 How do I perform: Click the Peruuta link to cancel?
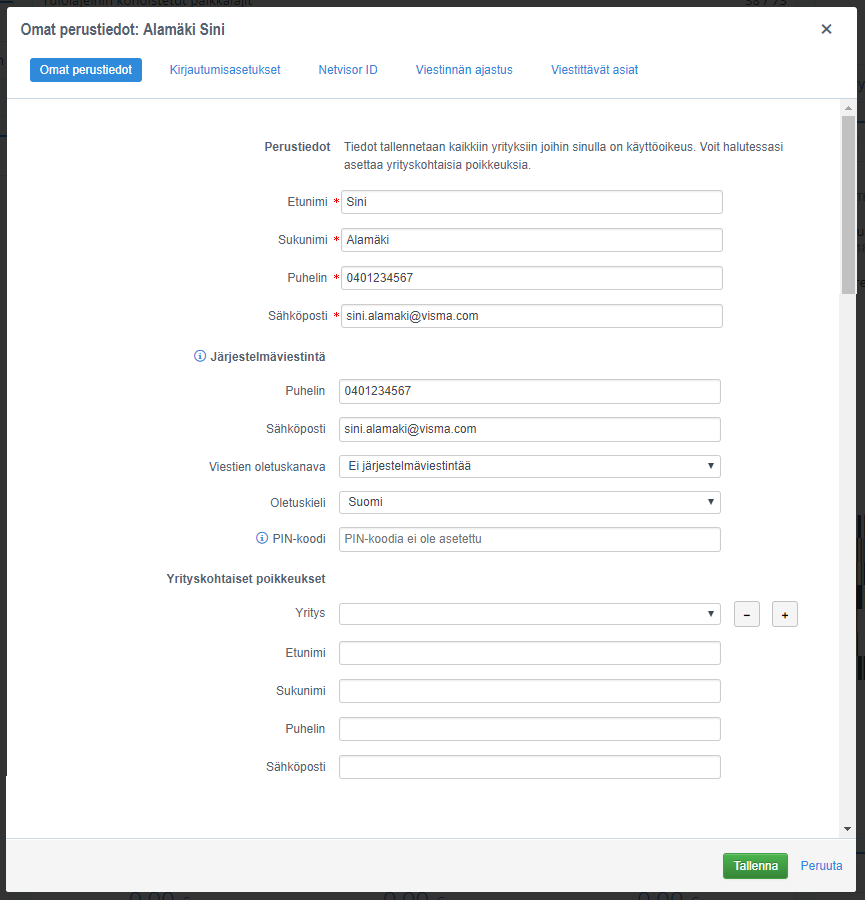point(821,866)
